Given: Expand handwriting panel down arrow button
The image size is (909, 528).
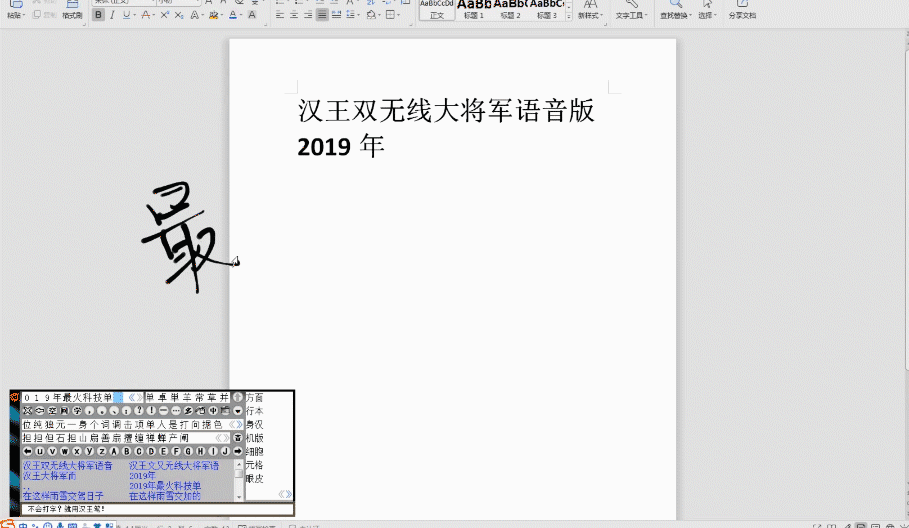Looking at the screenshot, I should (238, 411).
